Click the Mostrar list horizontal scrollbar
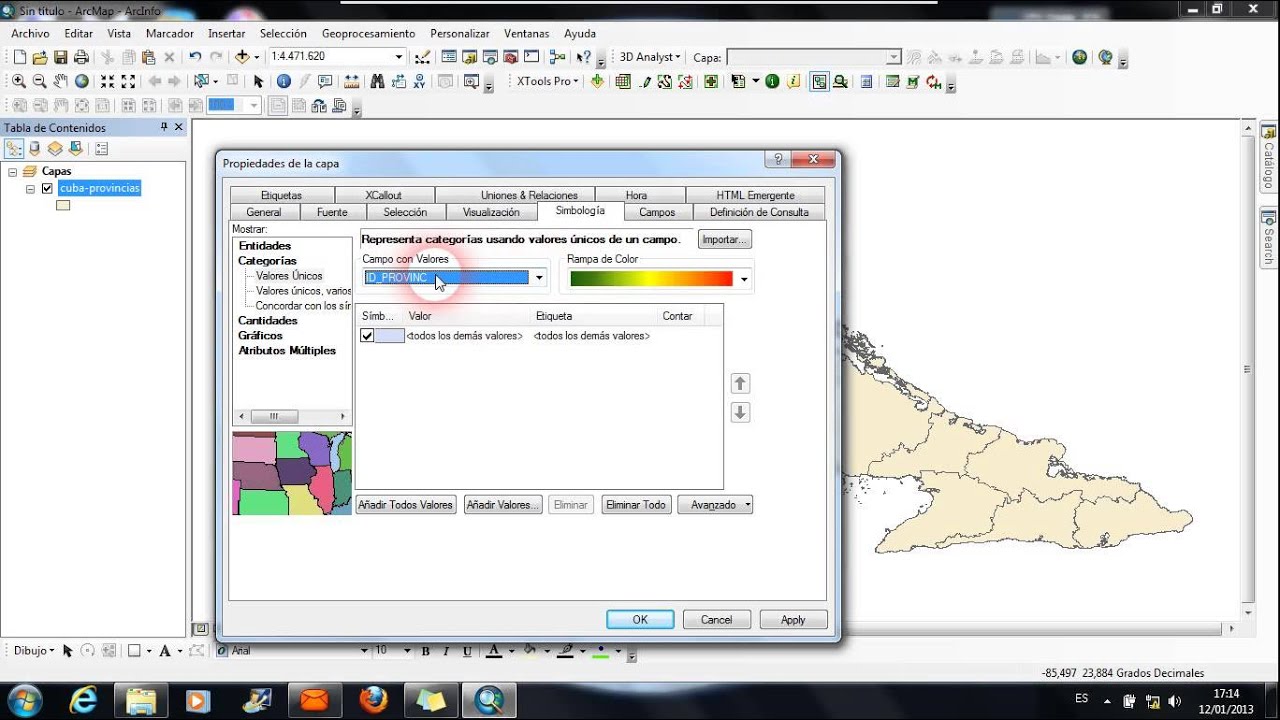 (291, 417)
